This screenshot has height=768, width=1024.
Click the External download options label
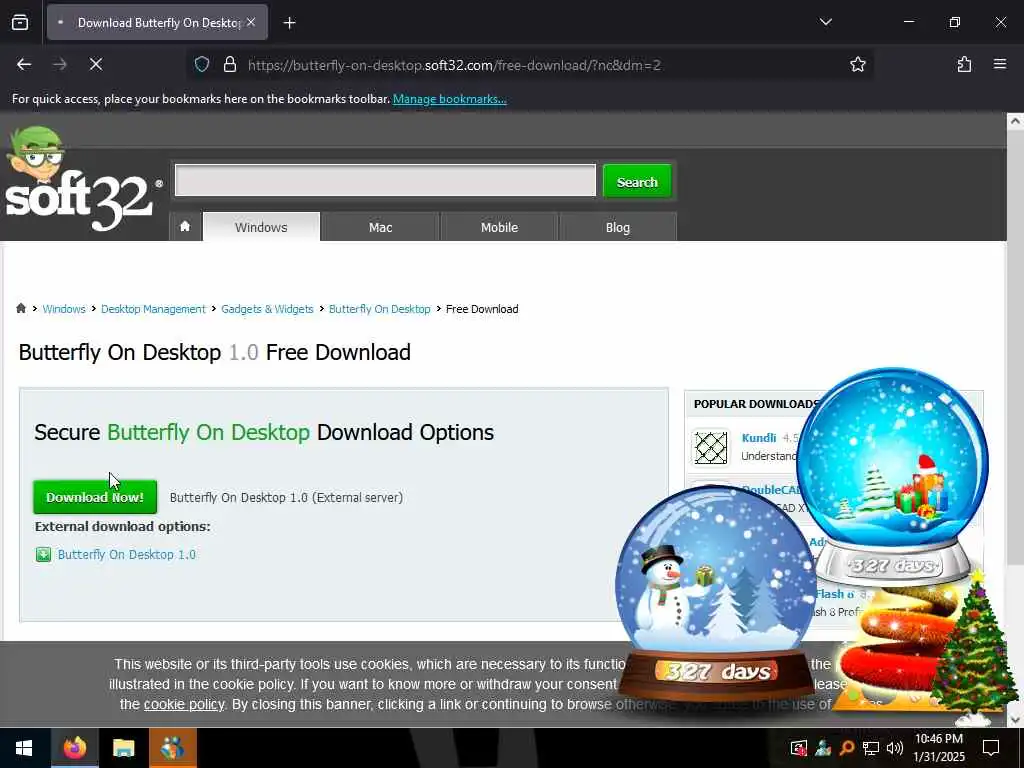click(x=123, y=526)
